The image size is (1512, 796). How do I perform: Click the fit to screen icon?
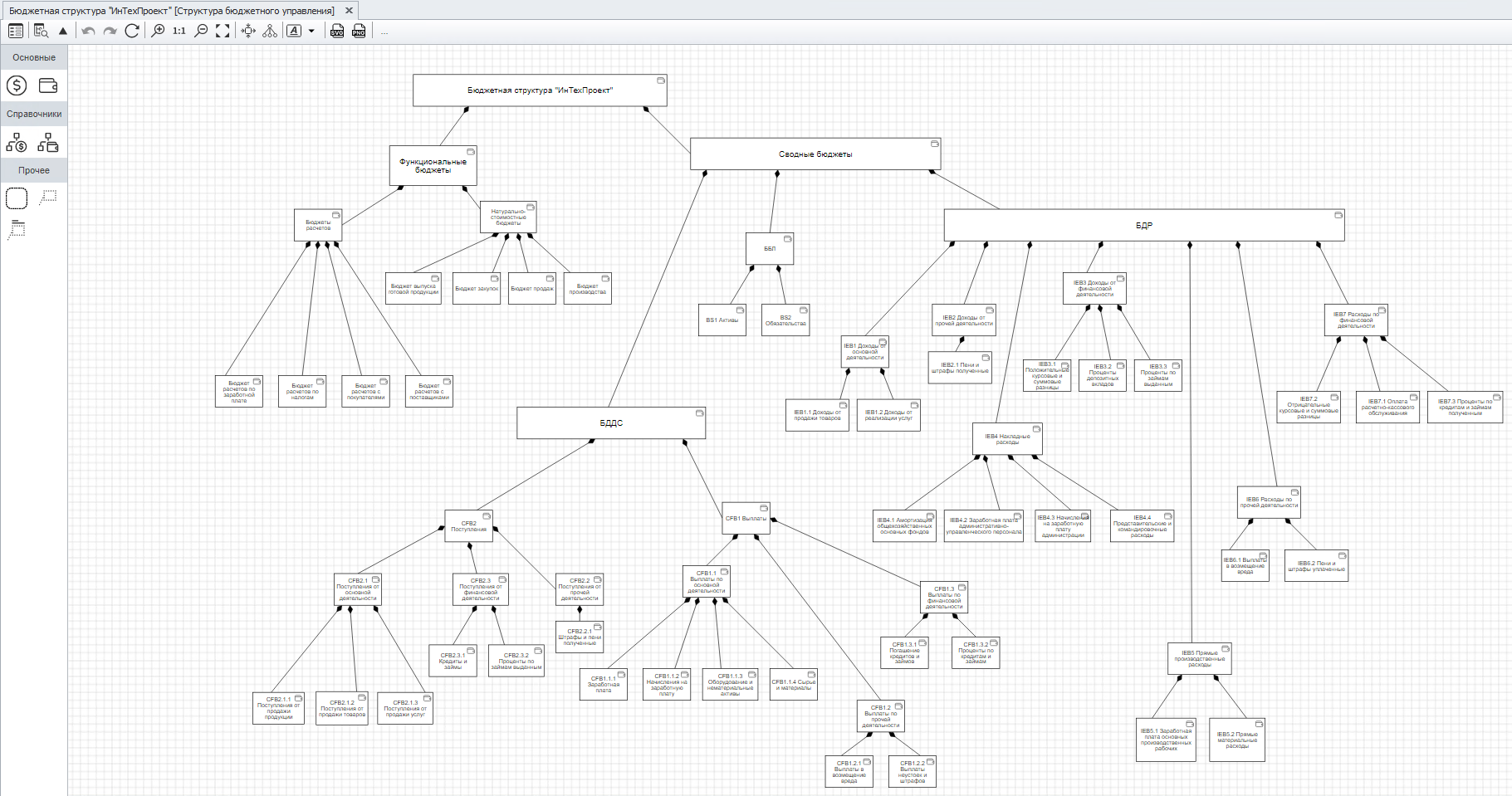pos(223,31)
